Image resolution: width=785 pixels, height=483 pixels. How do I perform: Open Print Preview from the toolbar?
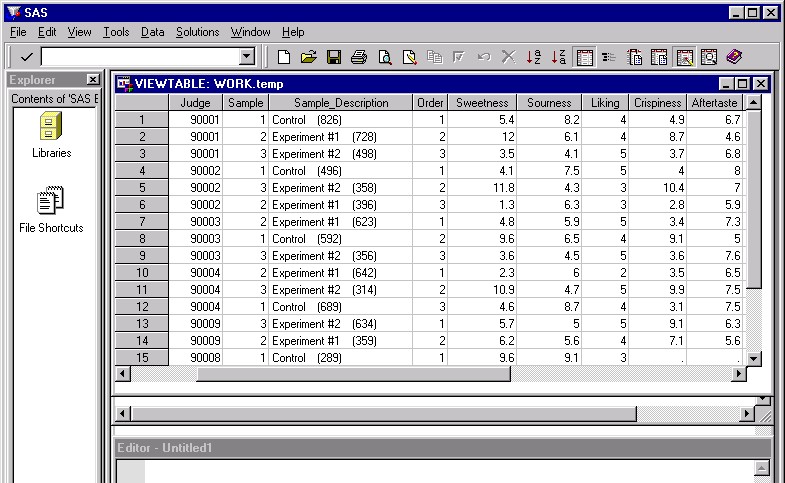point(384,57)
